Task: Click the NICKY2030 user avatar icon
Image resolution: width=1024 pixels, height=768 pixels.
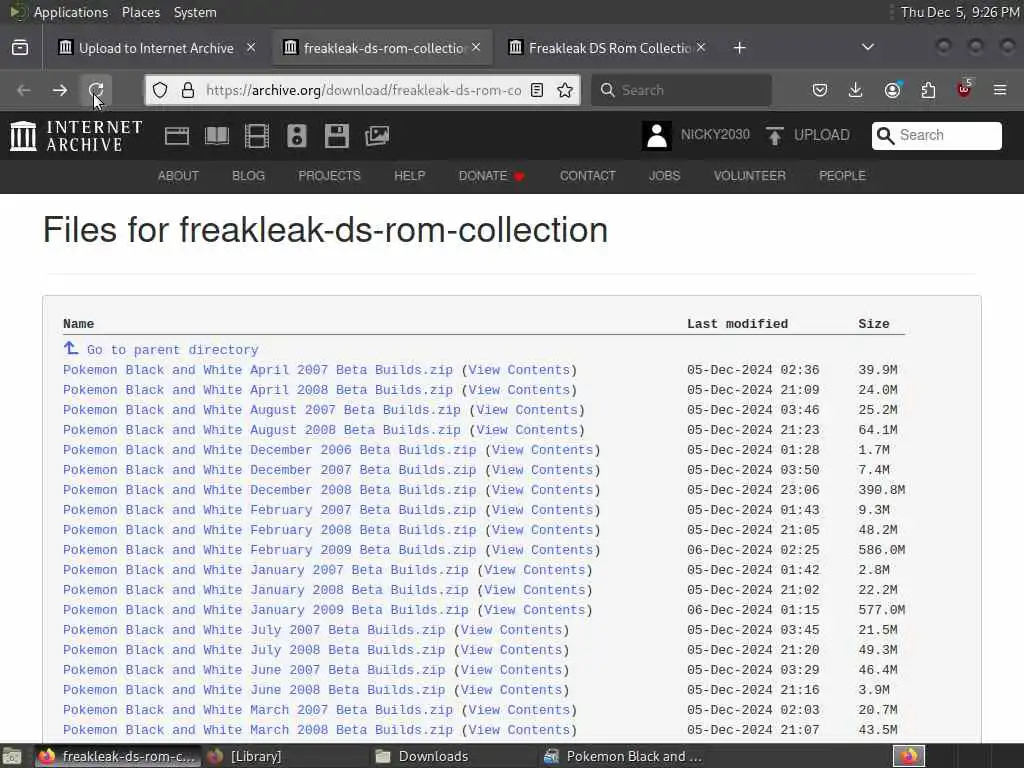Action: tap(656, 136)
